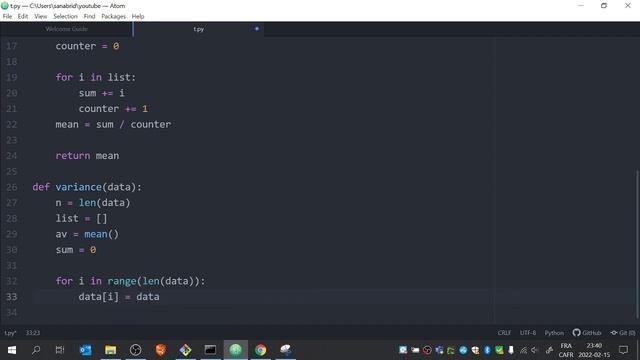
Task: Click the Microsoft Teams tray icon
Action: (x=439, y=350)
